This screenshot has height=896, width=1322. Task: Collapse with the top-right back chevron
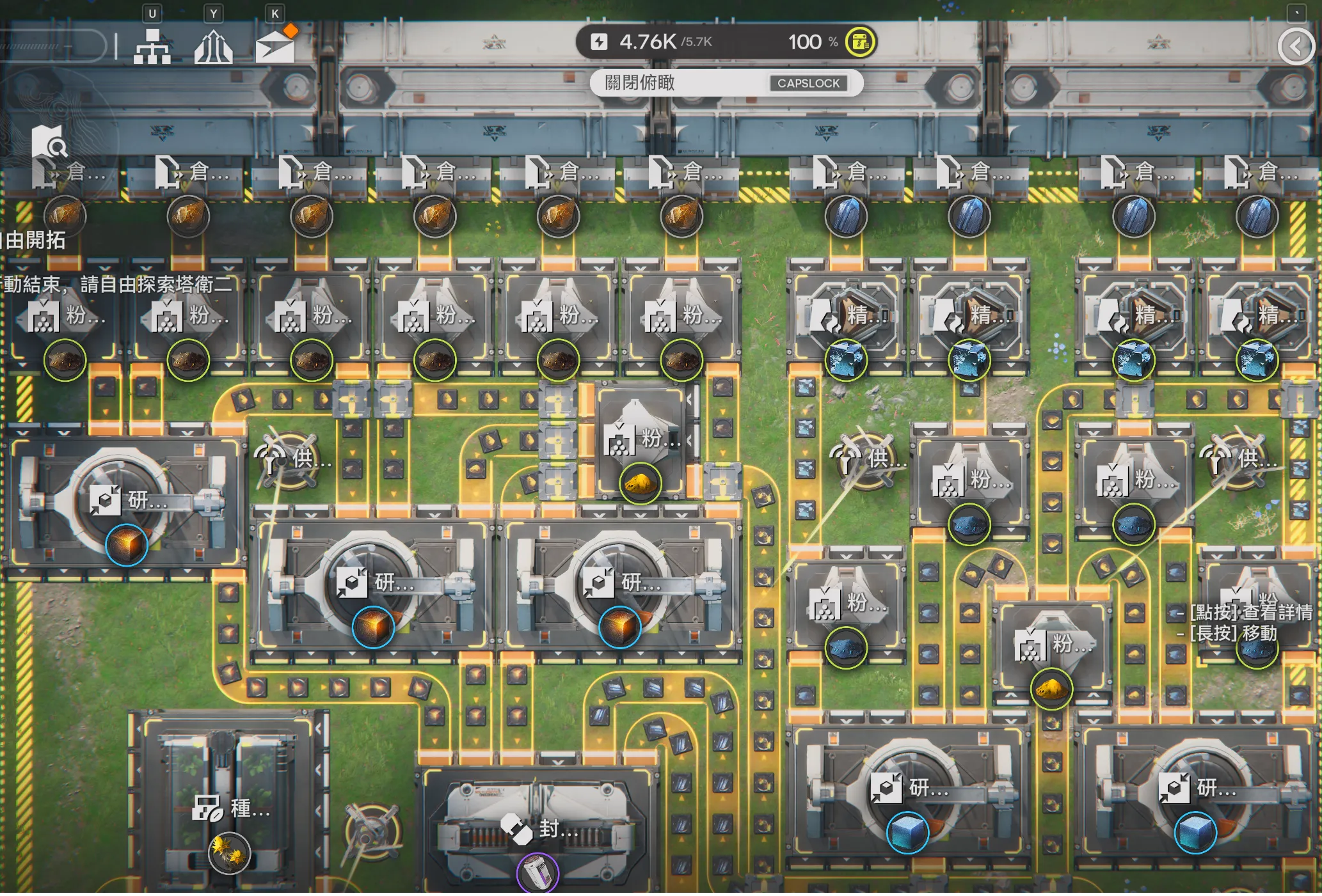[x=1296, y=47]
